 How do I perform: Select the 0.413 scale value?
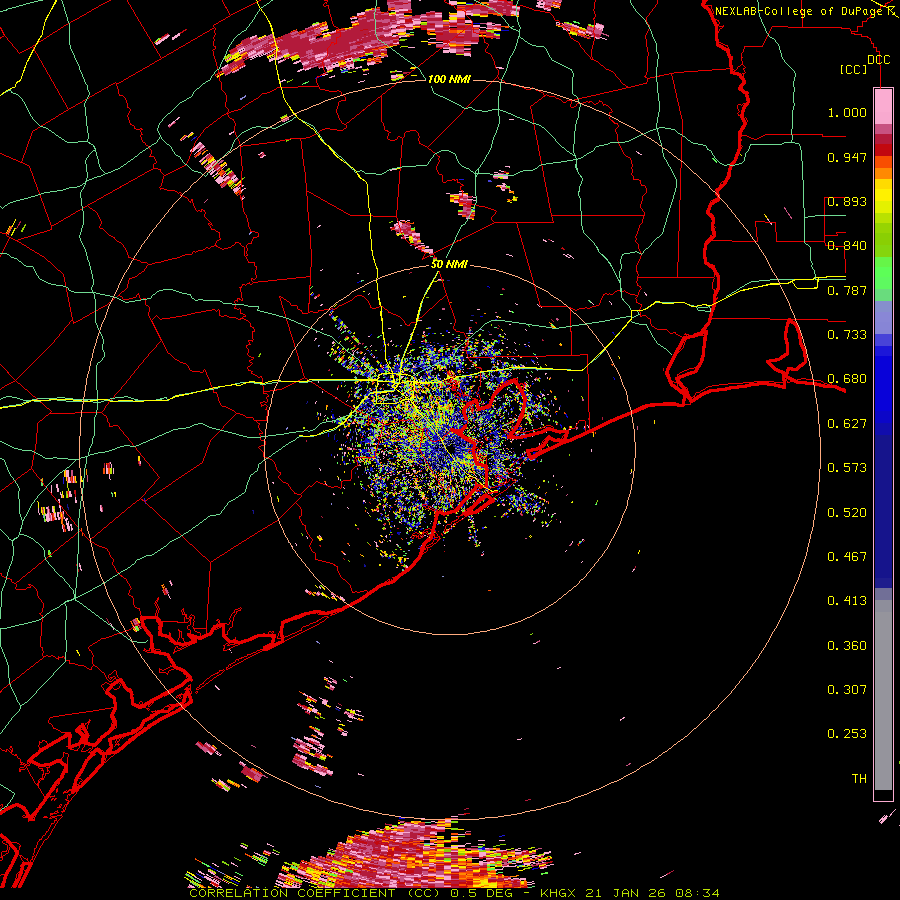click(847, 601)
